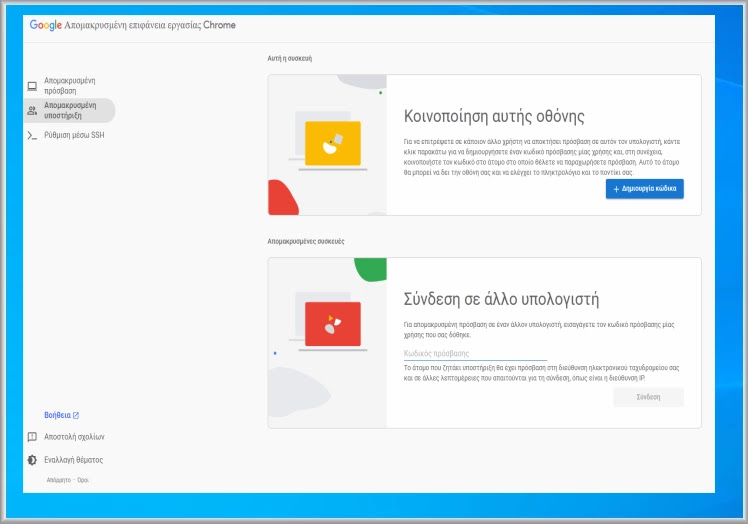748x524 pixels.
Task: Focus the Κωδικός πρόσβασης input field
Action: click(475, 354)
